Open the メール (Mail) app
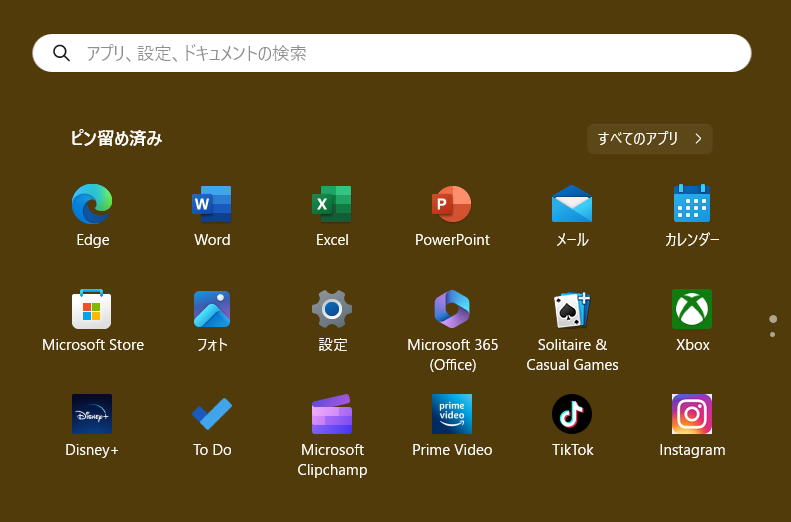This screenshot has width=791, height=522. tap(572, 204)
